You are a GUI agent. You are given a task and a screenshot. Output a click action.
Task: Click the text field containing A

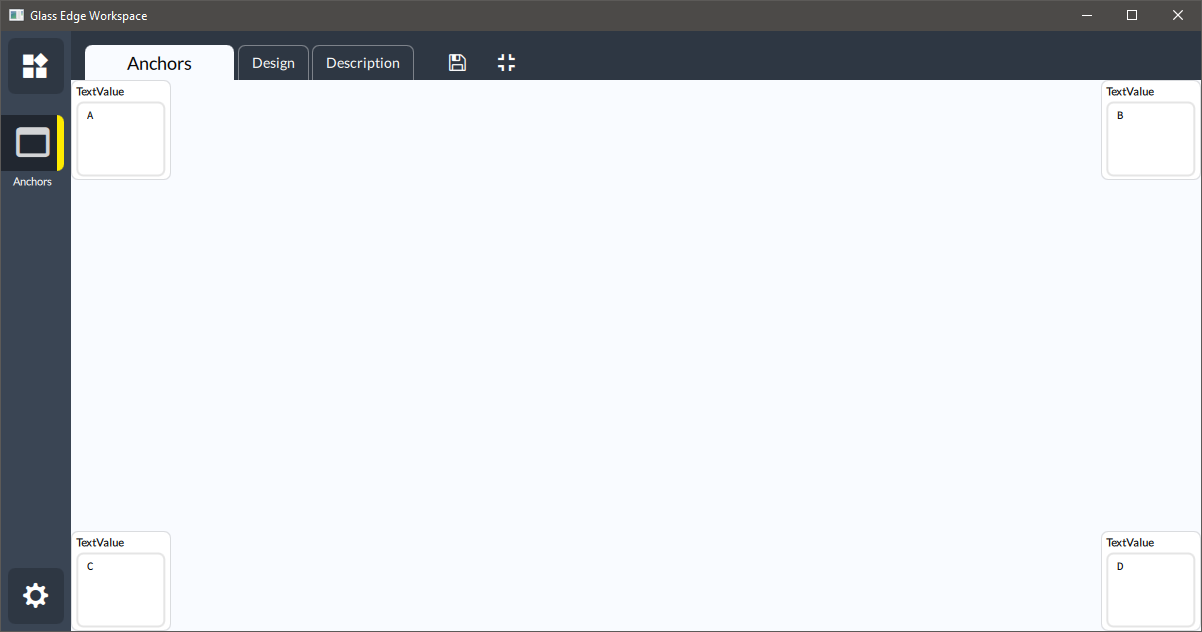pyautogui.click(x=121, y=139)
